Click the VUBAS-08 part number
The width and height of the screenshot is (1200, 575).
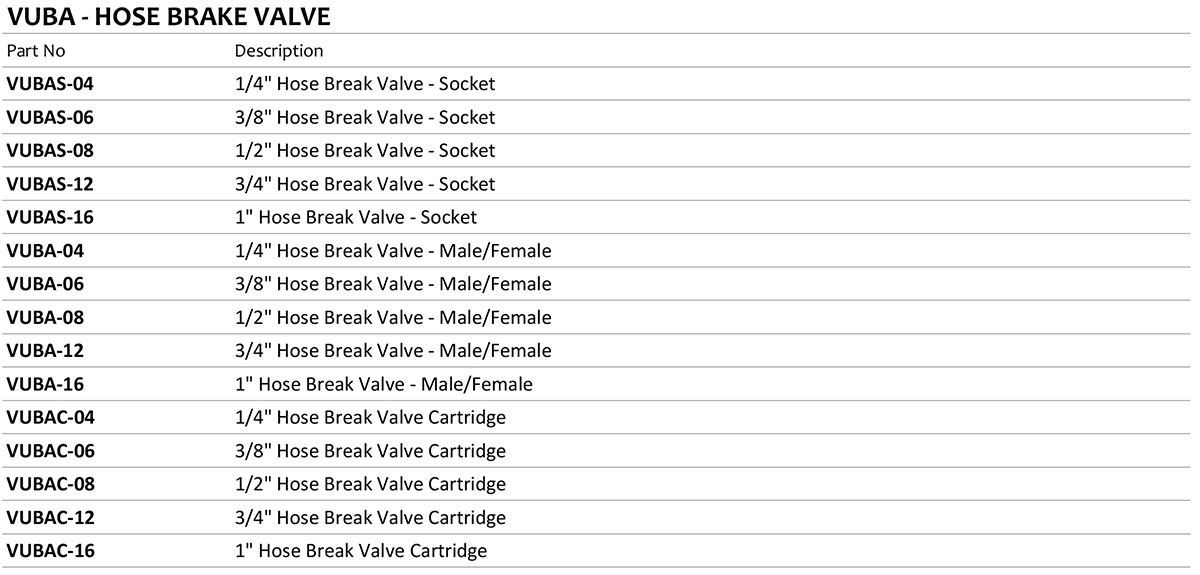pyautogui.click(x=50, y=151)
